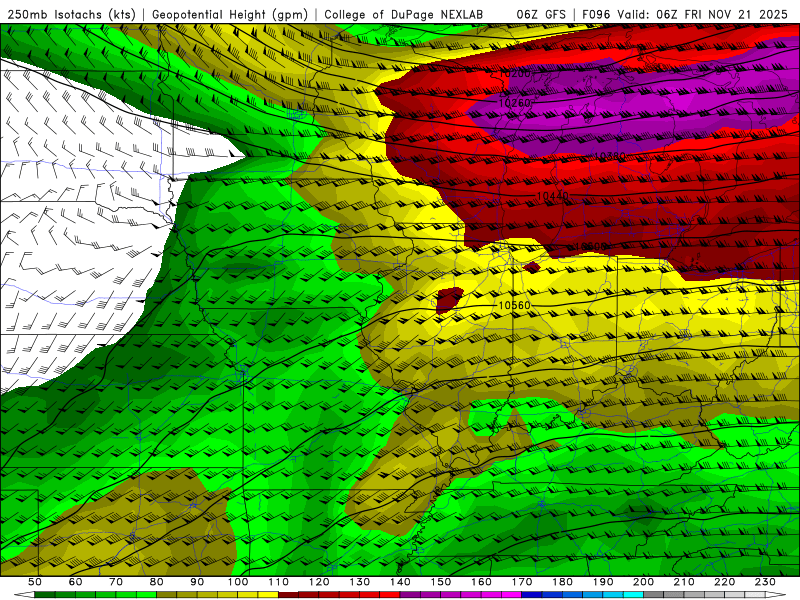Click the 120 value on the color scale
This screenshot has width=800, height=600.
coord(319,582)
